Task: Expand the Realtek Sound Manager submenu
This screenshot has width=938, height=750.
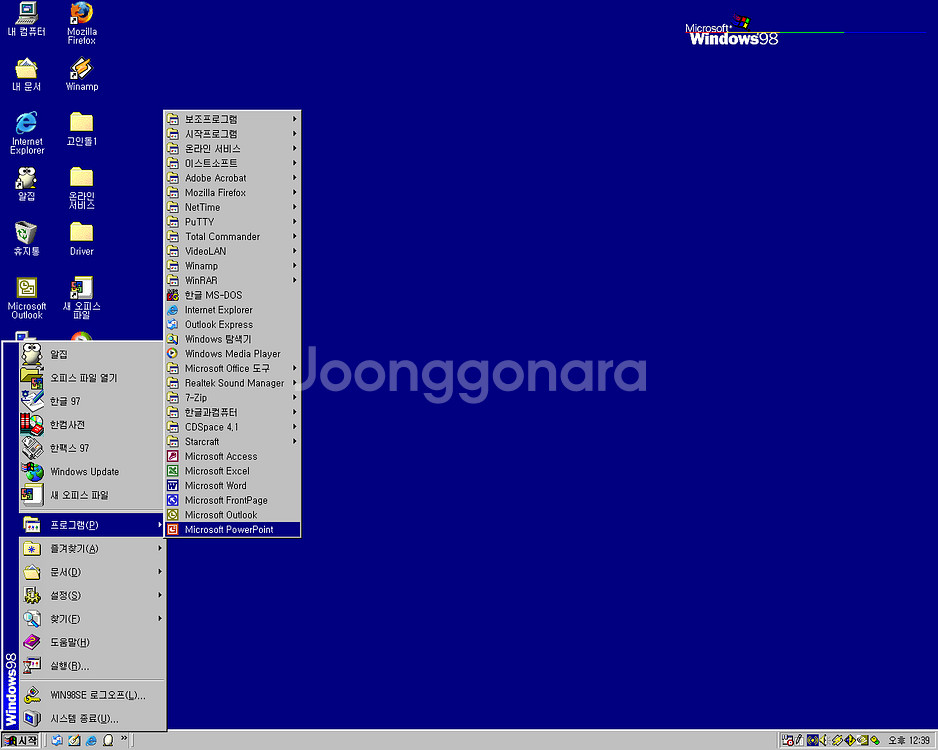Action: pos(233,383)
